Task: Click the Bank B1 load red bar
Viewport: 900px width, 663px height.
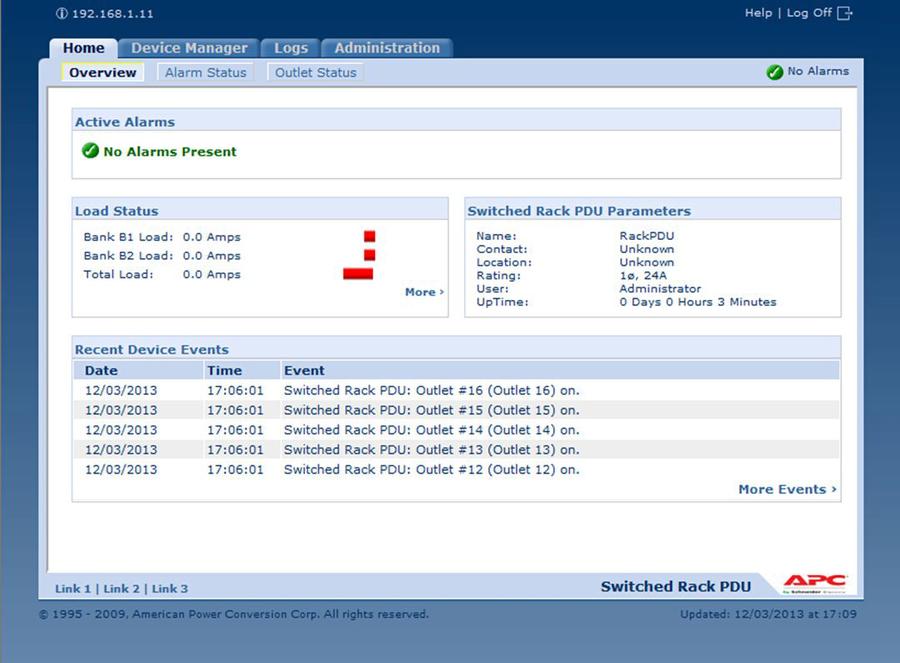Action: [369, 237]
